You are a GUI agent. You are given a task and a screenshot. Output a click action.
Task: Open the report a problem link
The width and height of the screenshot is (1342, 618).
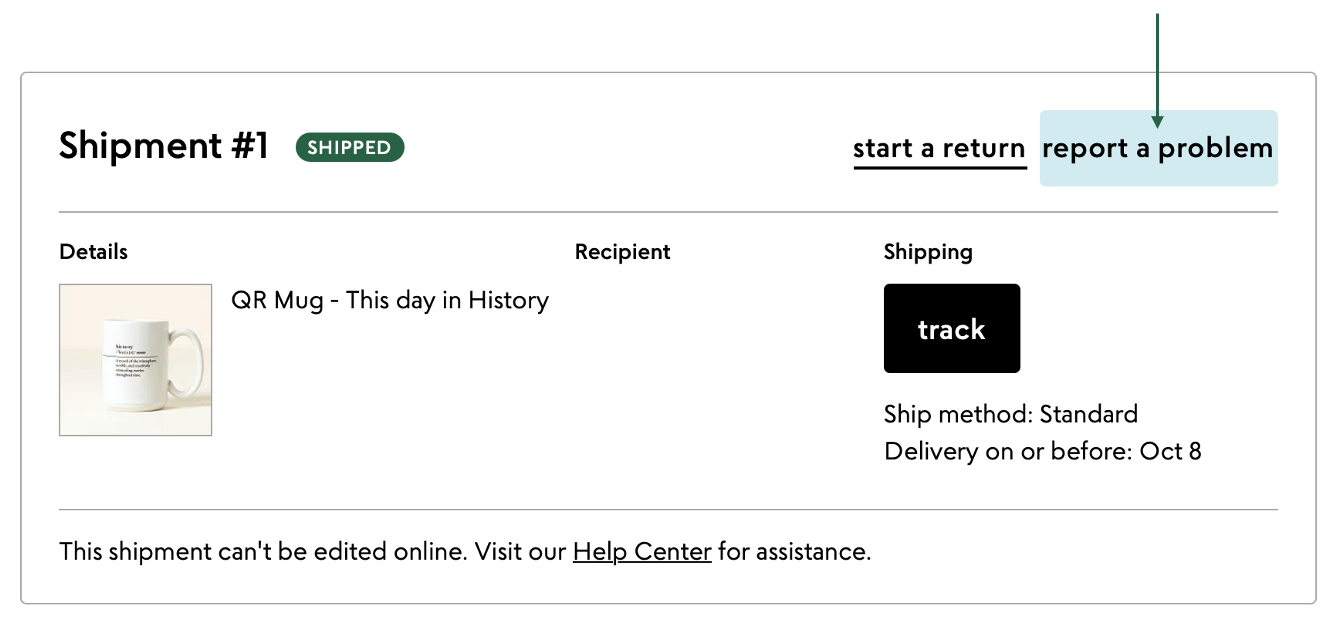pyautogui.click(x=1158, y=148)
